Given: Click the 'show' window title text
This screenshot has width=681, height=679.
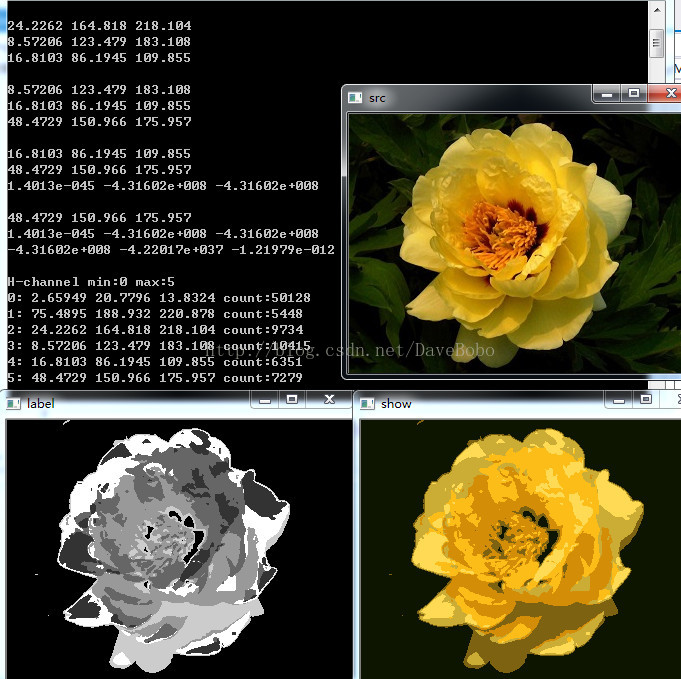Looking at the screenshot, I should (396, 404).
